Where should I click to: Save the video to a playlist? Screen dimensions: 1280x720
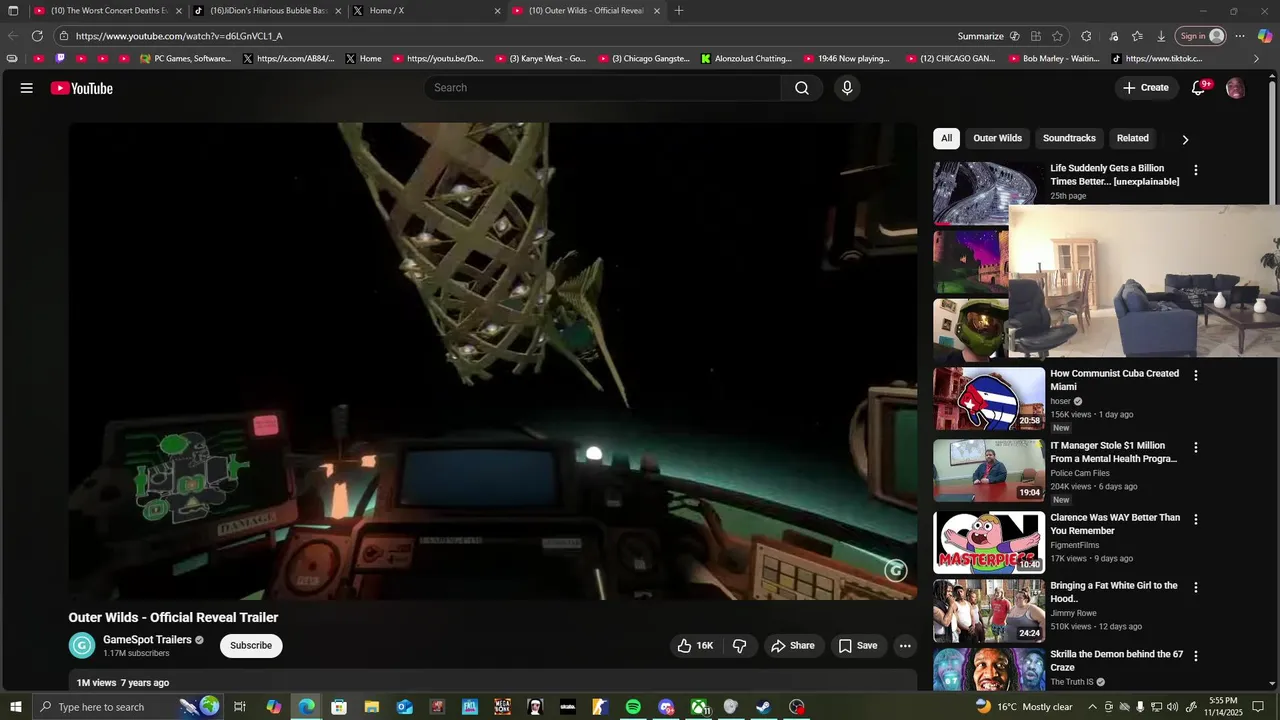pos(858,646)
